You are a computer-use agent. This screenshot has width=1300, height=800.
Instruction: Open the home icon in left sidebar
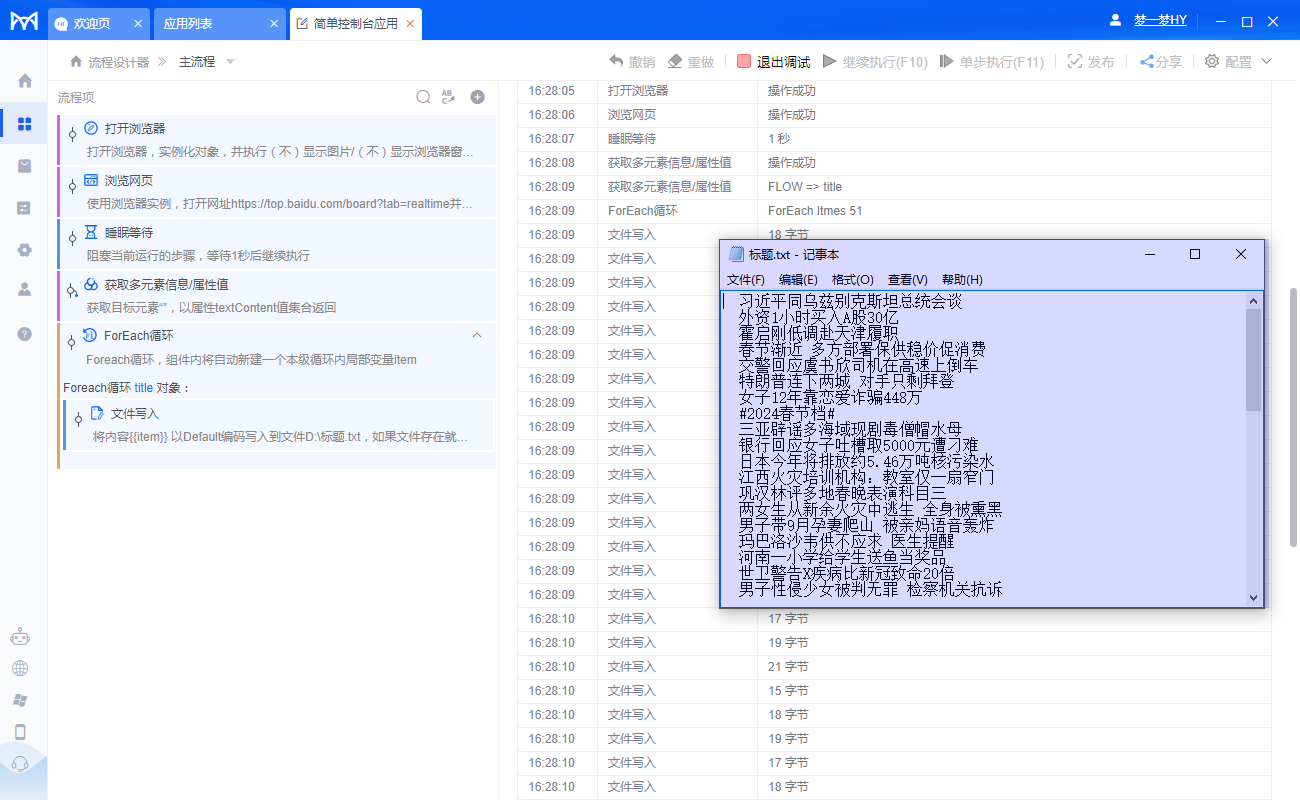(x=25, y=81)
